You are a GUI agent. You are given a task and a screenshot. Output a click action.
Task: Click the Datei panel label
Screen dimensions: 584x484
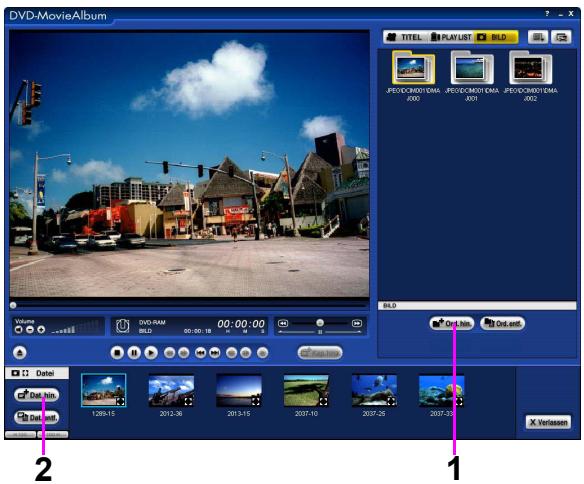pos(45,373)
